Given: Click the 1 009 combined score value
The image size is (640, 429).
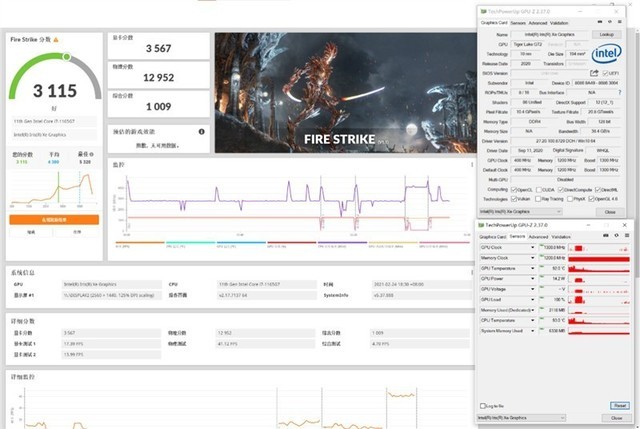Looking at the screenshot, I should point(158,107).
